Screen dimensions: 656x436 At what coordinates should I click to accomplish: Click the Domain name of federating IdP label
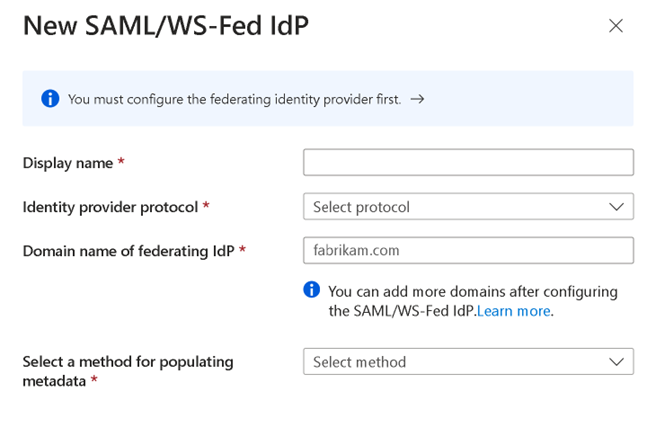pyautogui.click(x=128, y=251)
